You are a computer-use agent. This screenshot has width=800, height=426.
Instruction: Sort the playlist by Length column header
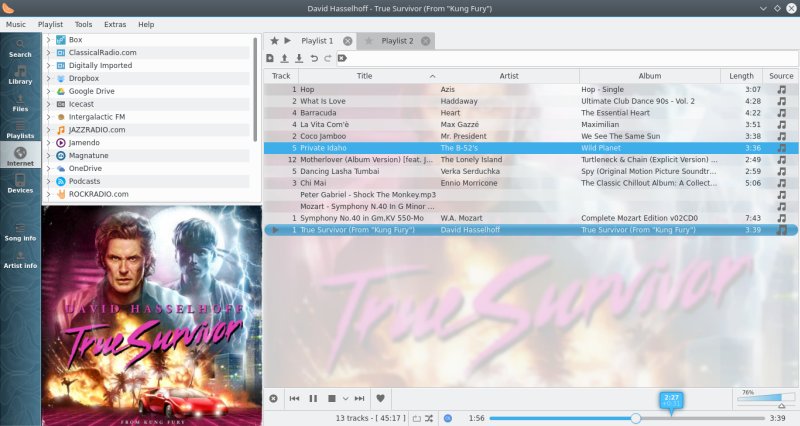[x=741, y=76]
